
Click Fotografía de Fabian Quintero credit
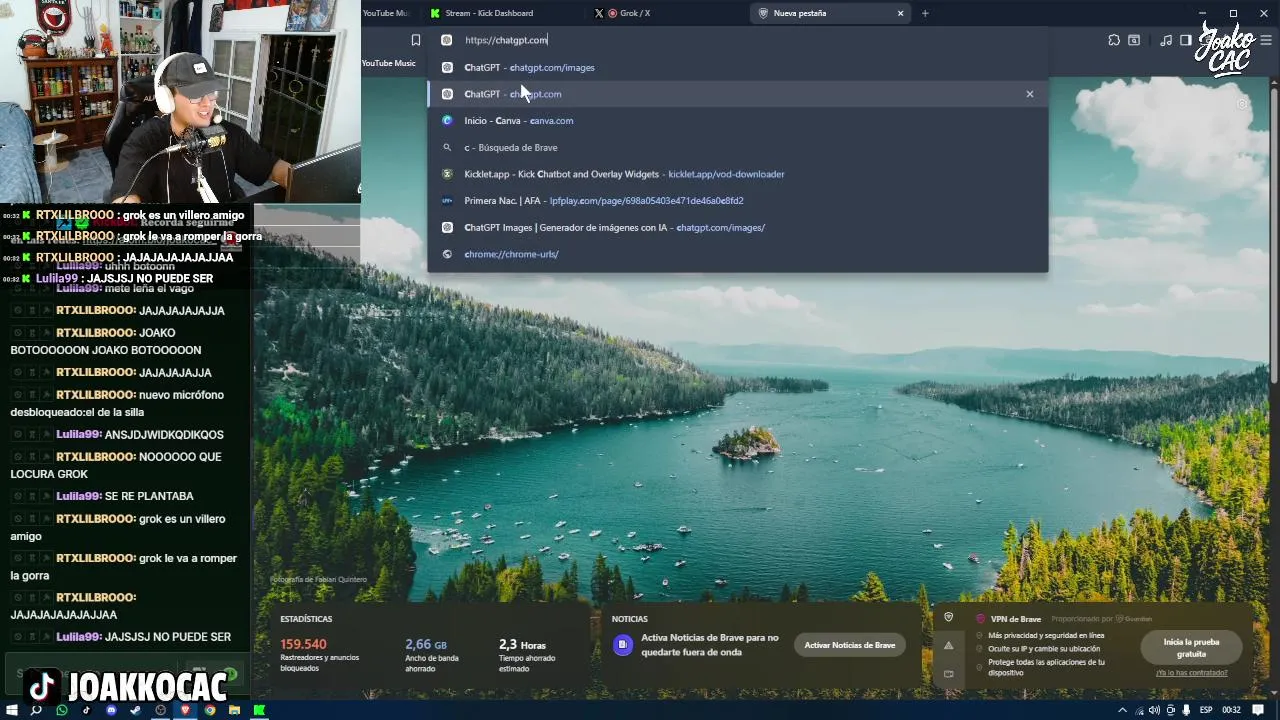click(318, 579)
